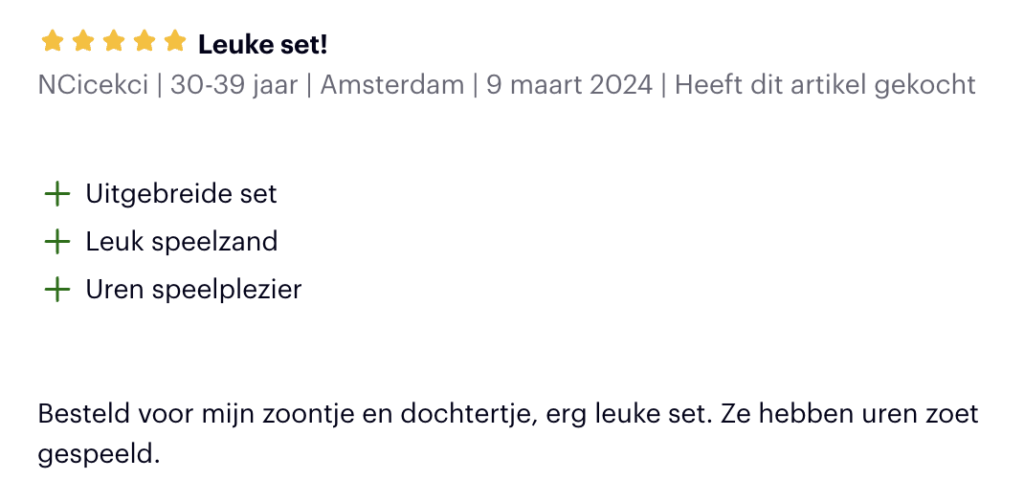Click the Uitgebreide set pro text
Viewport: 1024px width, 501px height.
[x=182, y=194]
